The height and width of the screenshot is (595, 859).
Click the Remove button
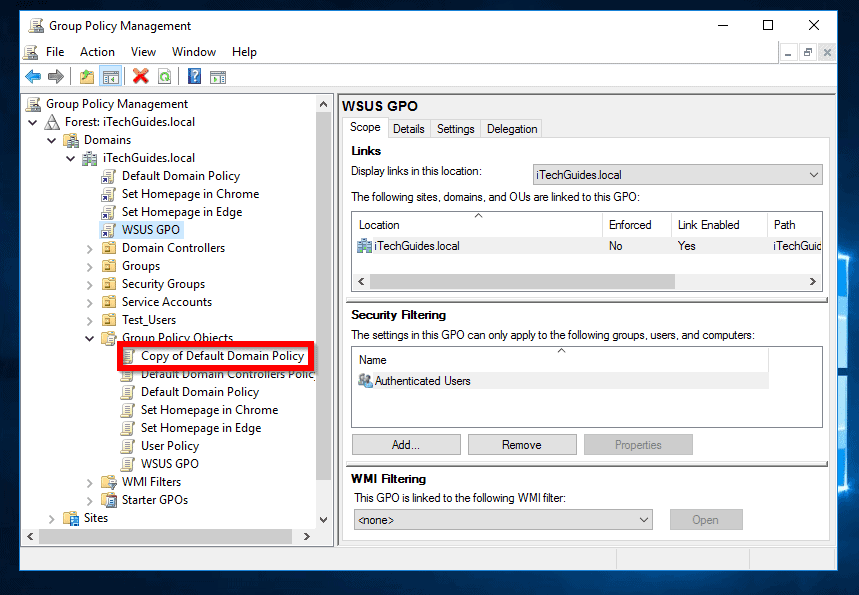(x=522, y=444)
